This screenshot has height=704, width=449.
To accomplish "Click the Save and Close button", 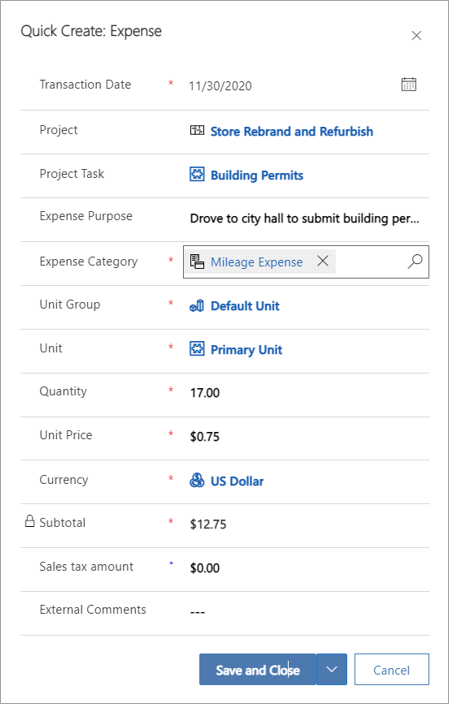I will [x=258, y=669].
